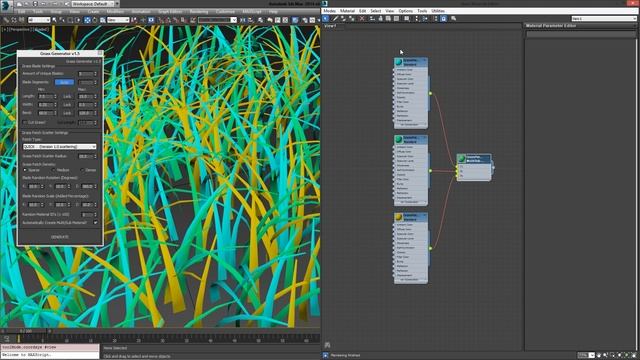This screenshot has width=640, height=360.
Task: Click Random Material IDs spinner field
Action: click(88, 215)
